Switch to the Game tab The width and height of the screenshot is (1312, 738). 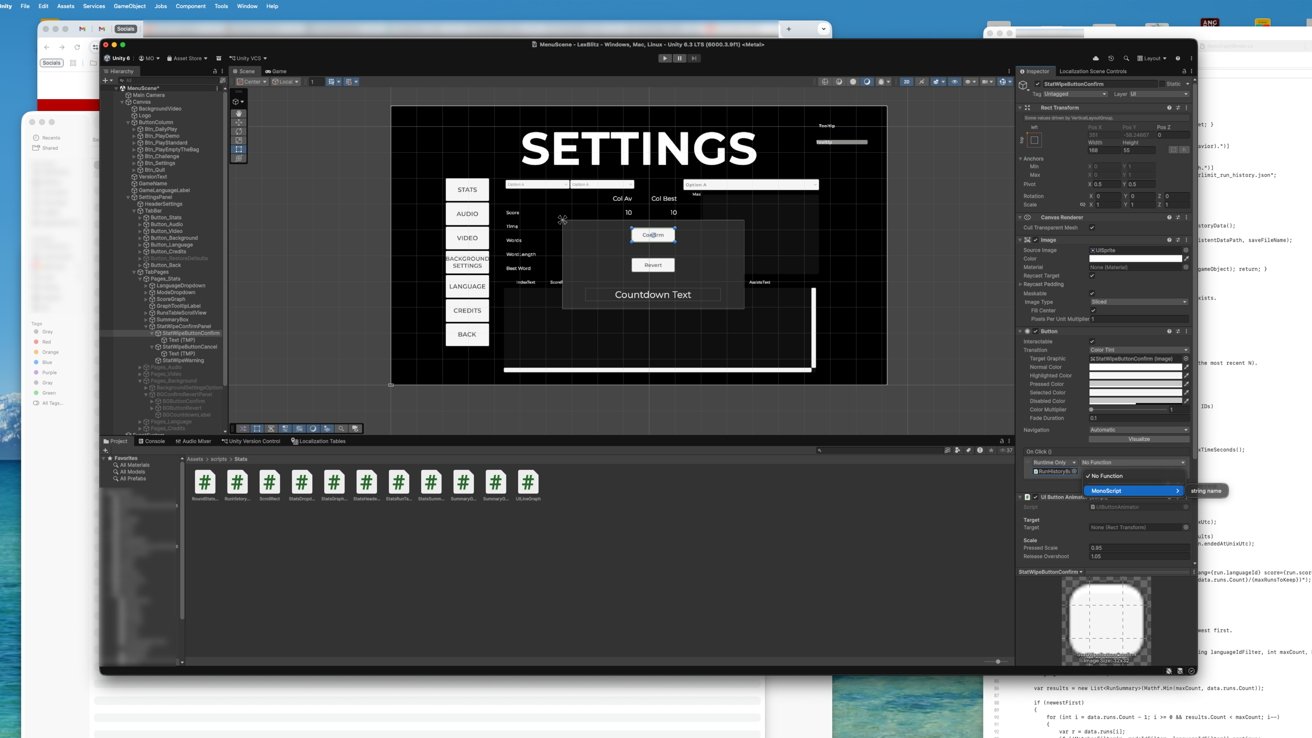[277, 71]
